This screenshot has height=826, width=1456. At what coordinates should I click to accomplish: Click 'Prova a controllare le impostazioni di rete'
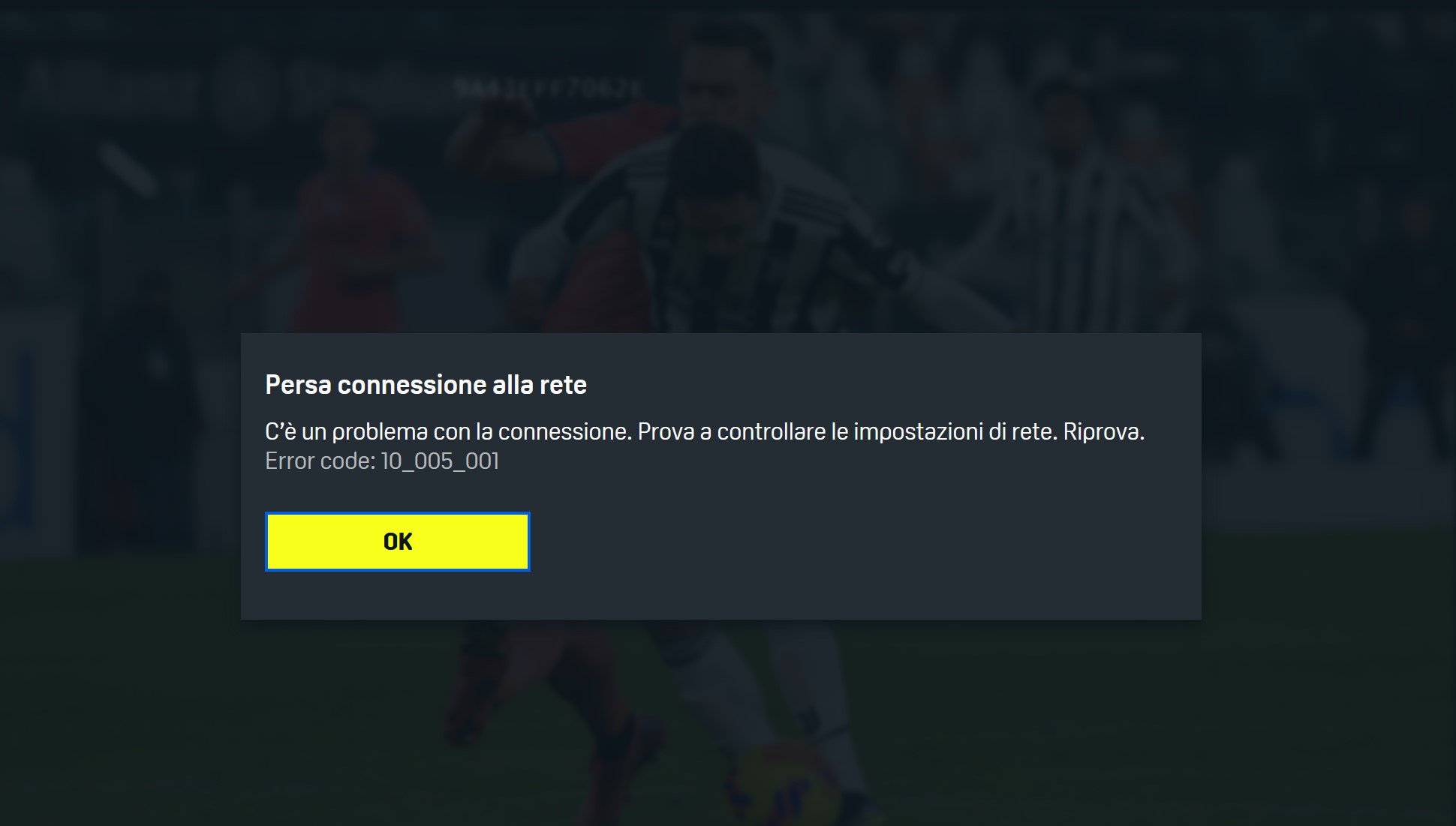(x=847, y=432)
